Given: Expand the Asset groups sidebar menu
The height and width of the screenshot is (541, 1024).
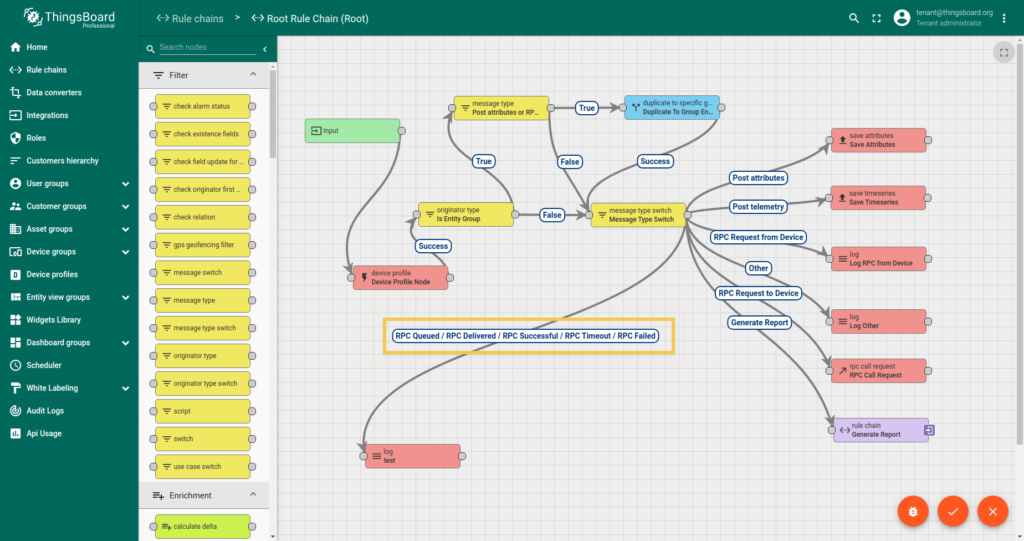Looking at the screenshot, I should tap(125, 229).
